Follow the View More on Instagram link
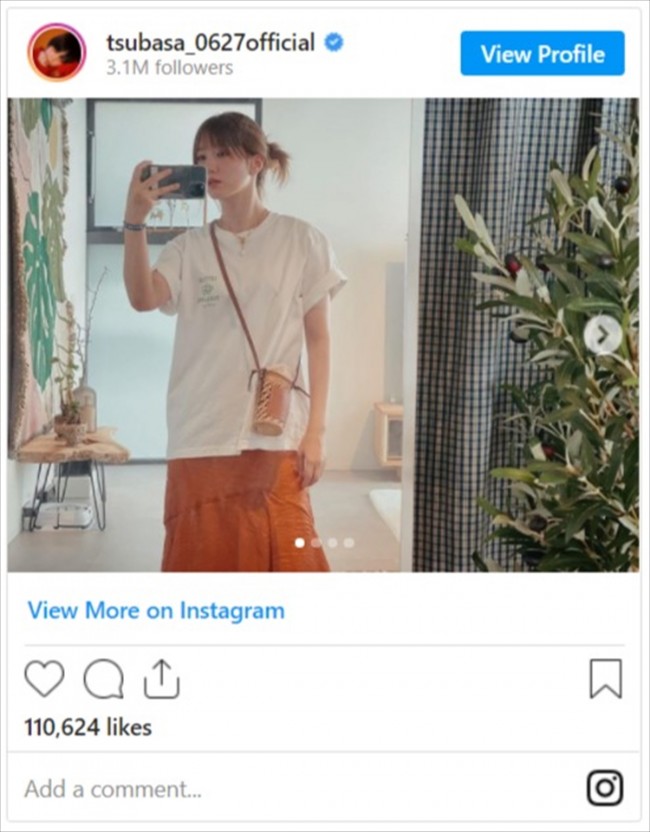The image size is (650, 832). pyautogui.click(x=156, y=610)
